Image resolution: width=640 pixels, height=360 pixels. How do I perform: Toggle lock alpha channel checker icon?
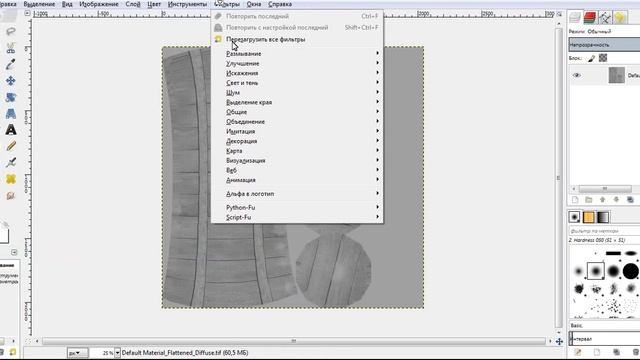(603, 58)
